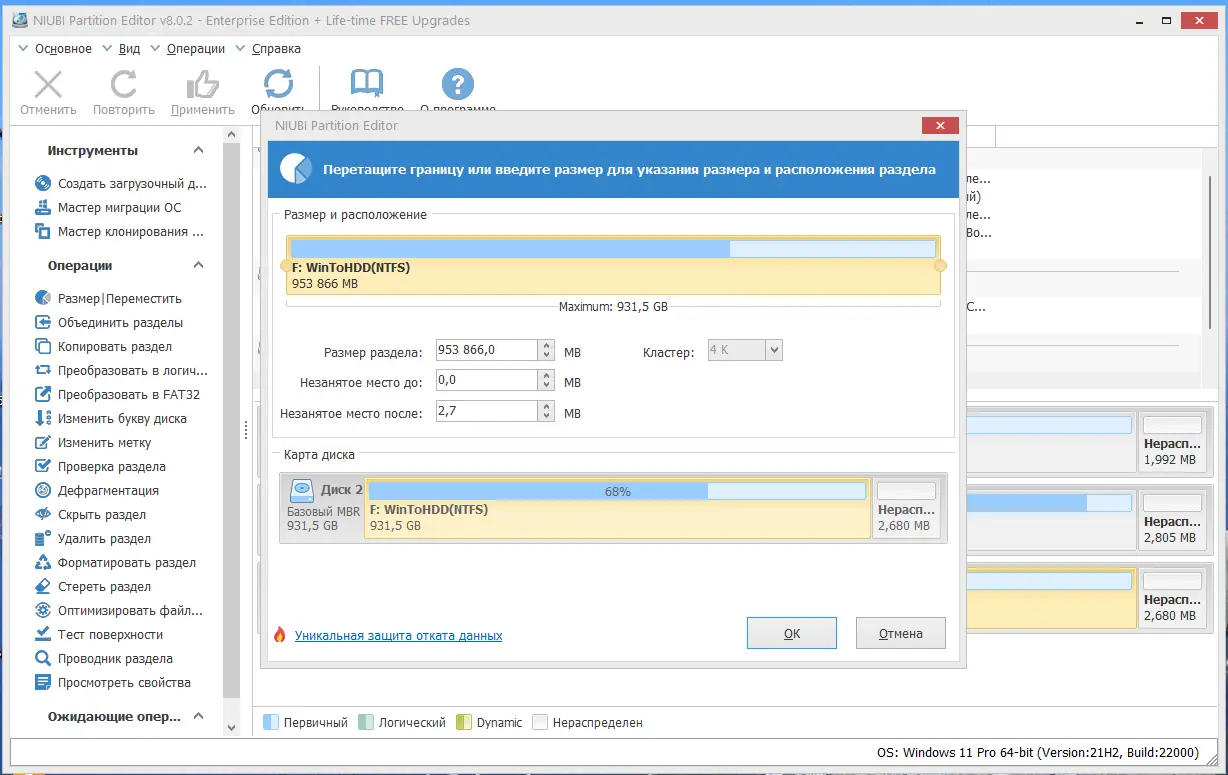Choose Скрыть раздел operation
1228x775 pixels.
click(x=90, y=514)
